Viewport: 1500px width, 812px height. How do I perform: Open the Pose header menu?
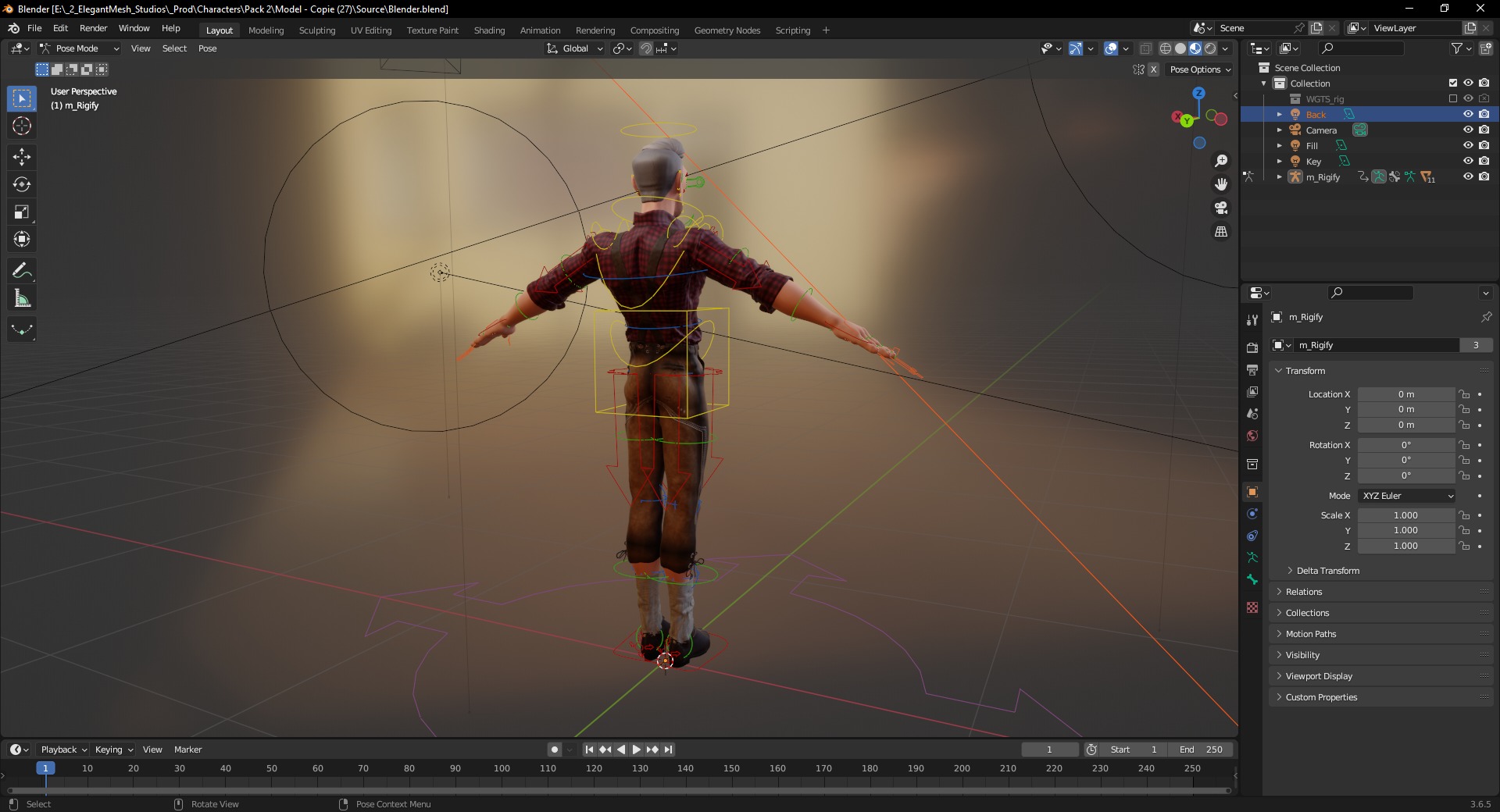click(x=208, y=48)
